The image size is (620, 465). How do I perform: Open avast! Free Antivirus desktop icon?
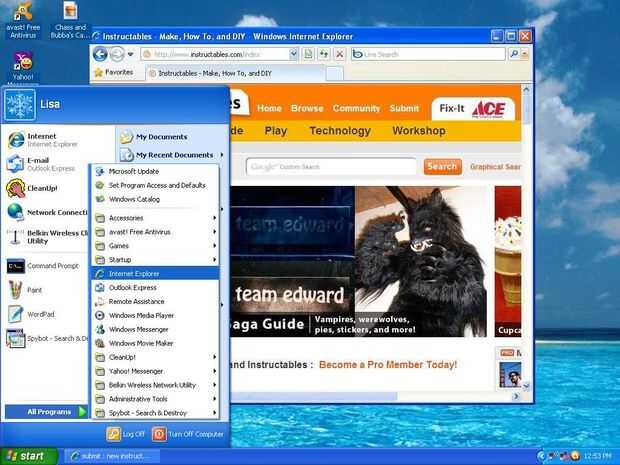click(23, 20)
